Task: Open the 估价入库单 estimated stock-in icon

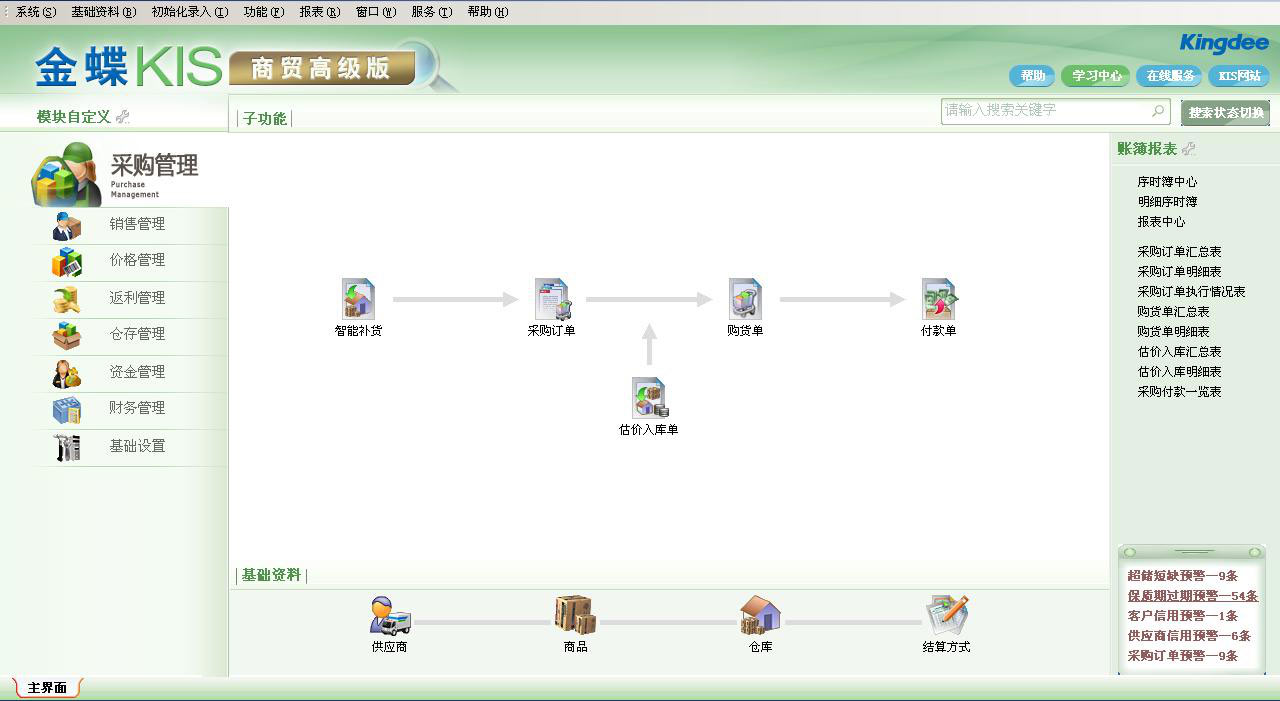Action: [649, 398]
